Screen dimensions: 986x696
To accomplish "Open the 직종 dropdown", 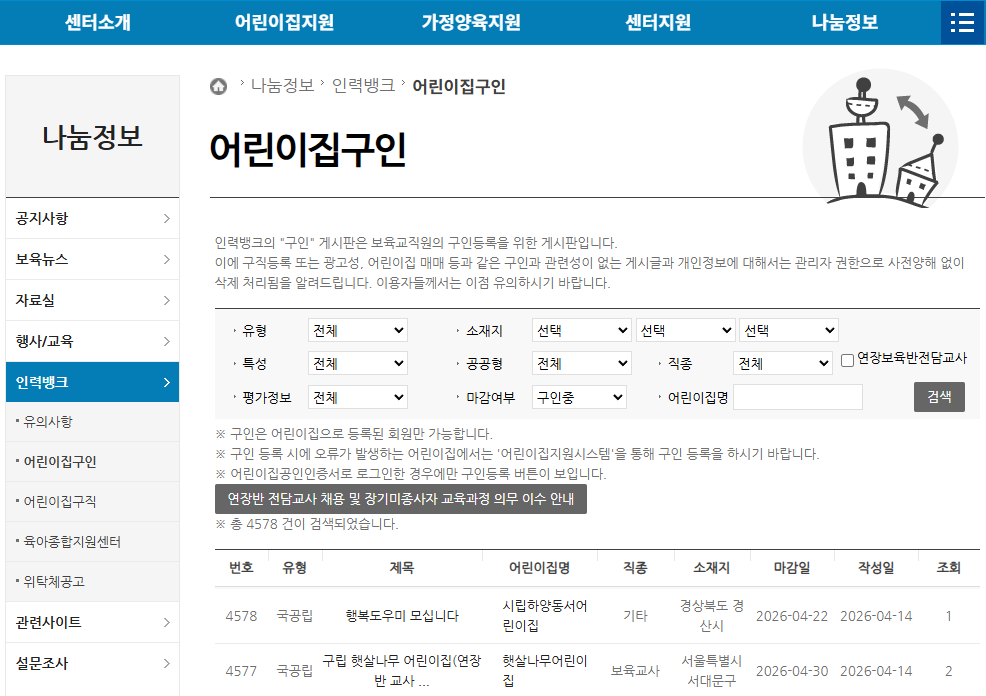I will 782,362.
